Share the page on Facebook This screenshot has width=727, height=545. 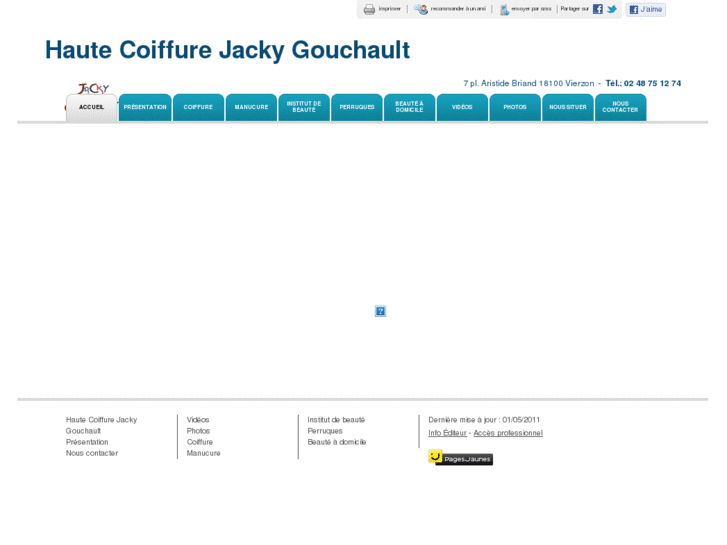[598, 9]
